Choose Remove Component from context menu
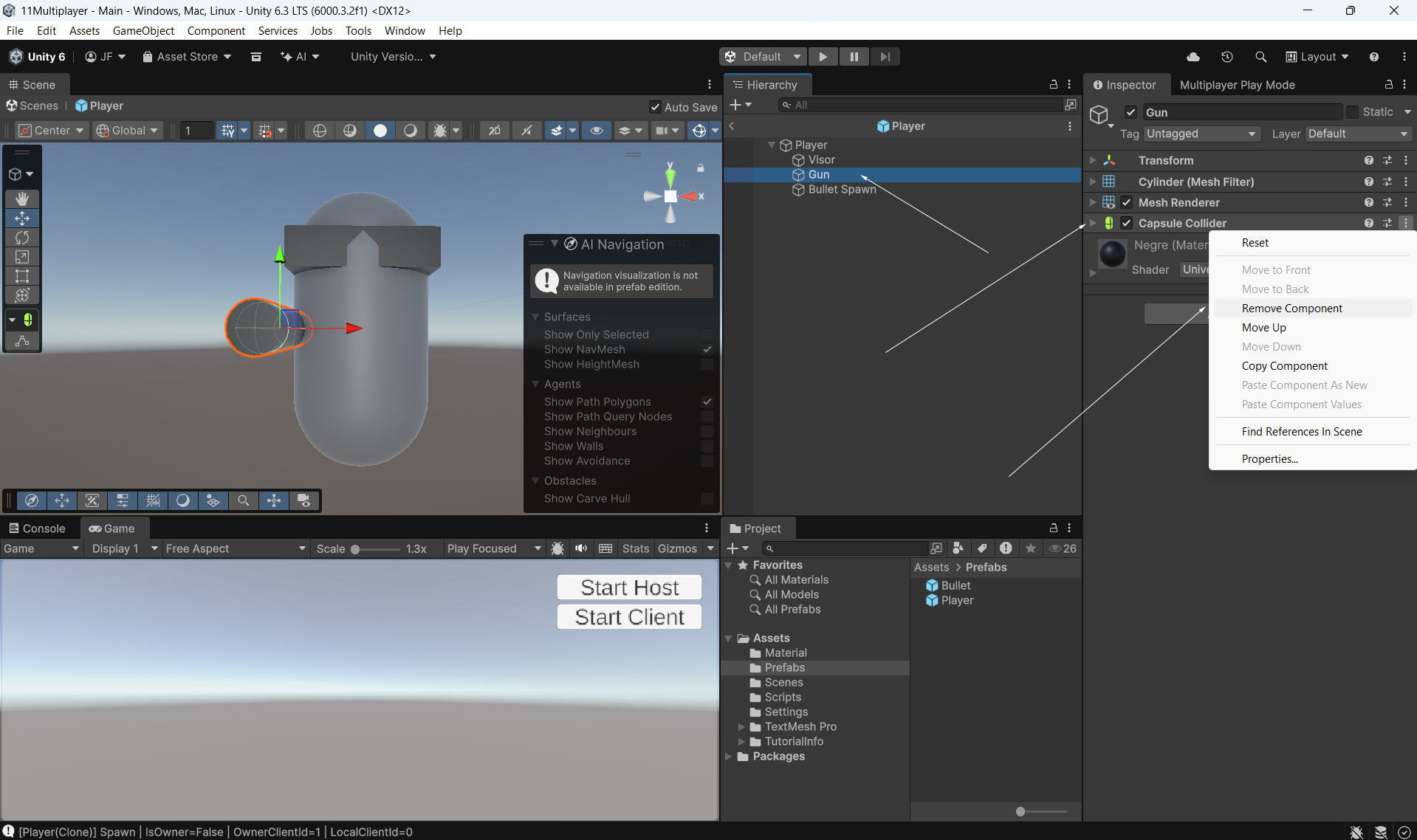1417x840 pixels. [1291, 309]
